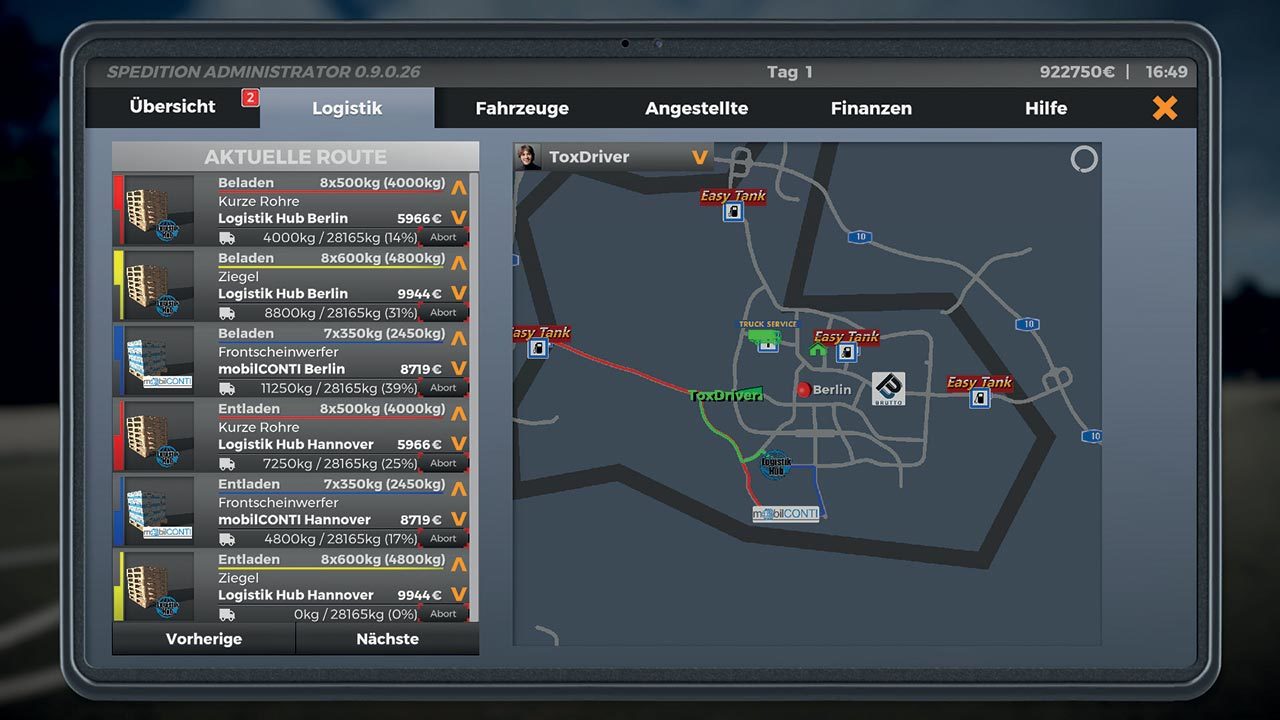Select pallet thumbnail of Beladen Kurze Rohre

point(158,210)
